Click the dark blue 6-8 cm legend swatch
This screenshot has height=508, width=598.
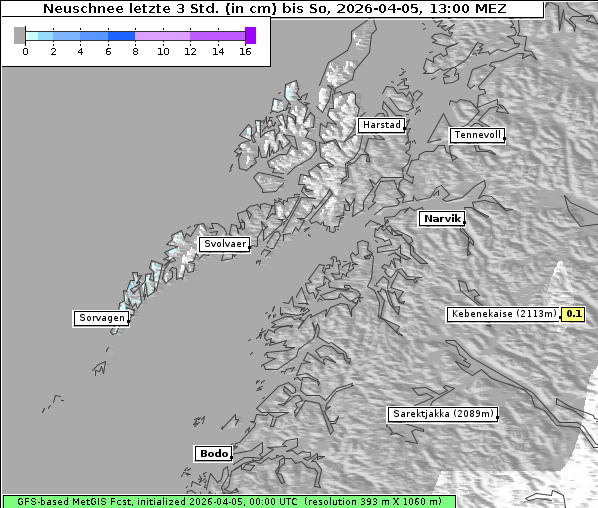122,36
